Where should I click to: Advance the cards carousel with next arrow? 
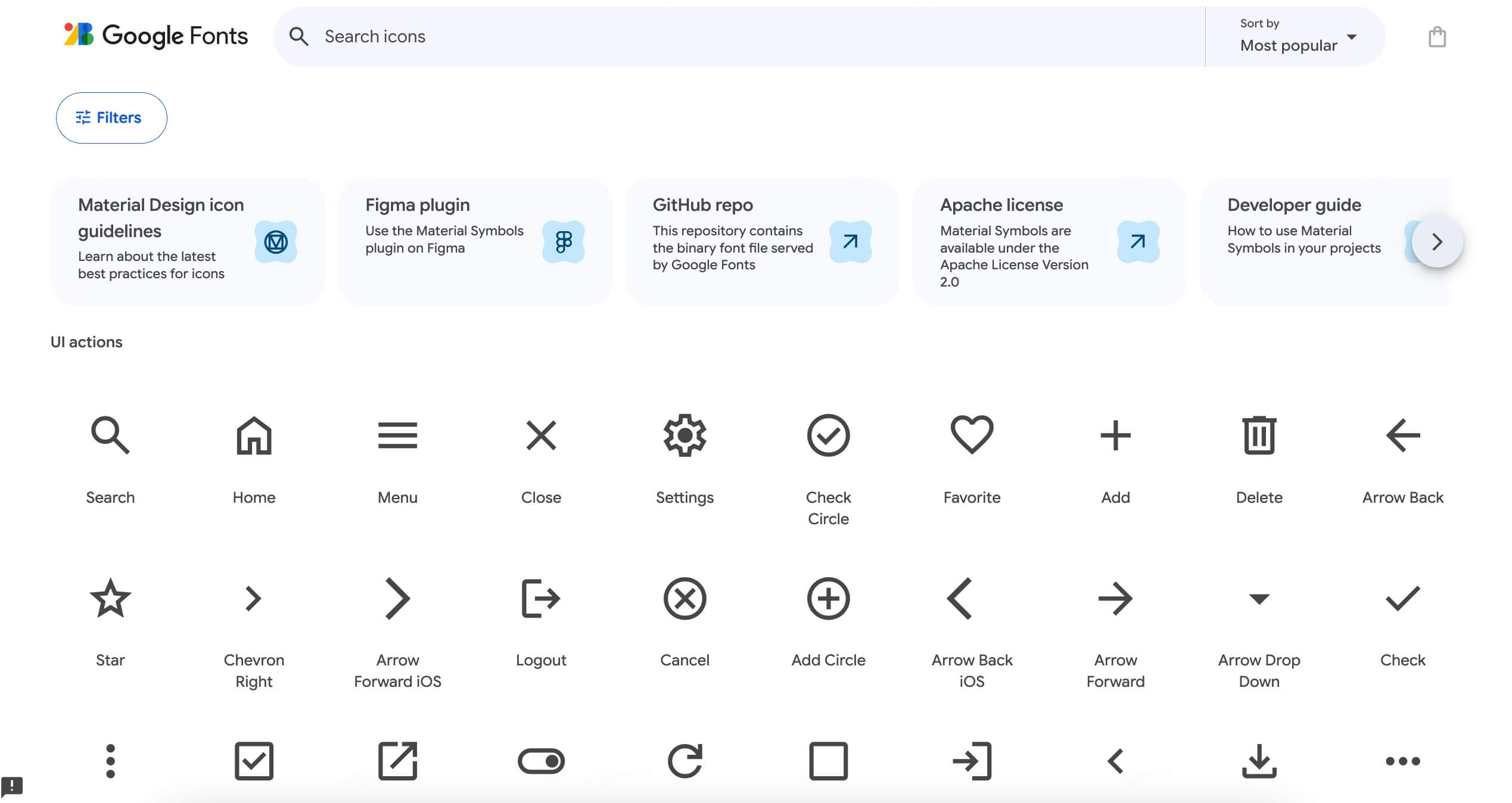pos(1437,242)
